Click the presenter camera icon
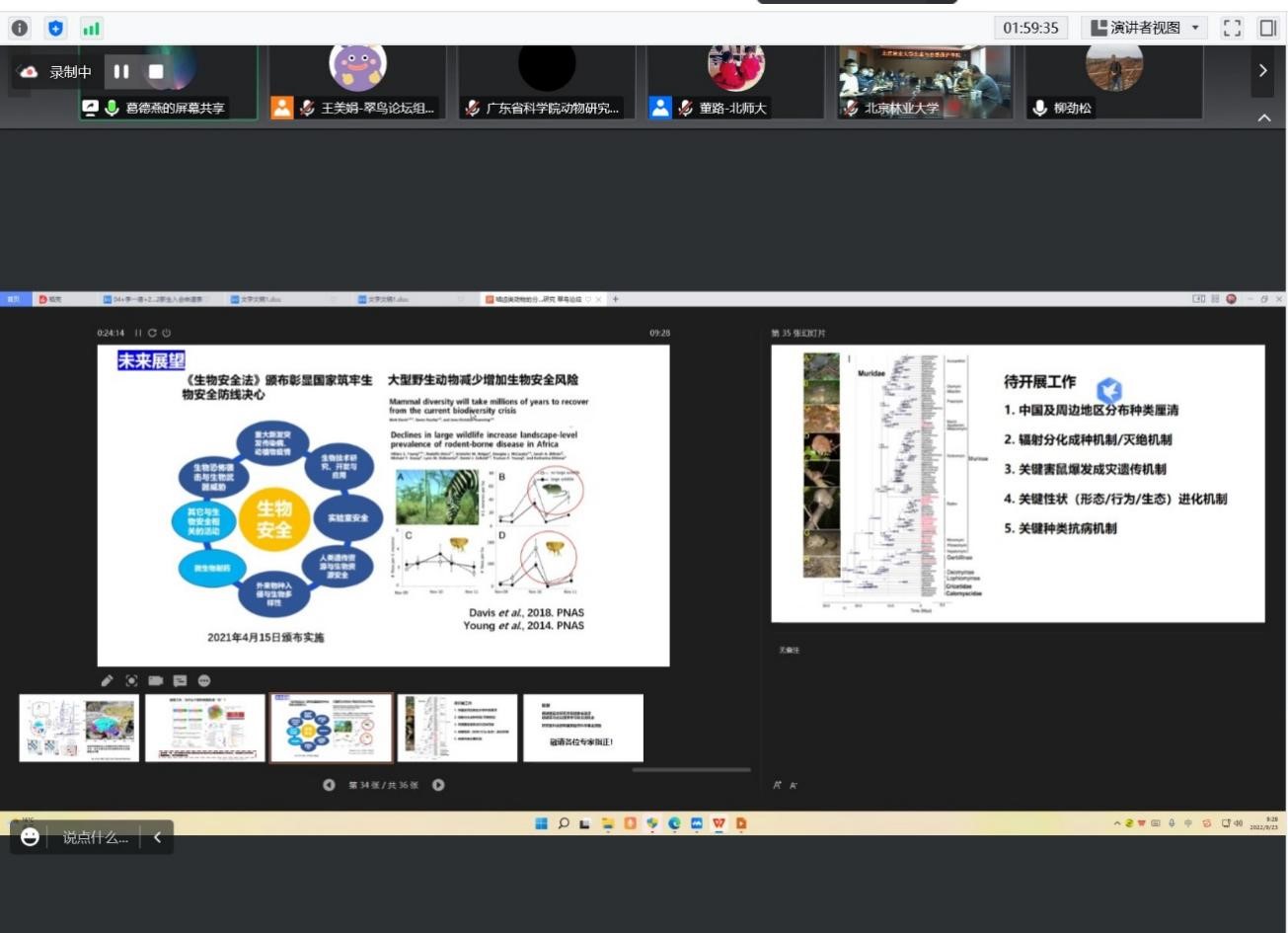1288x933 pixels. point(155,680)
